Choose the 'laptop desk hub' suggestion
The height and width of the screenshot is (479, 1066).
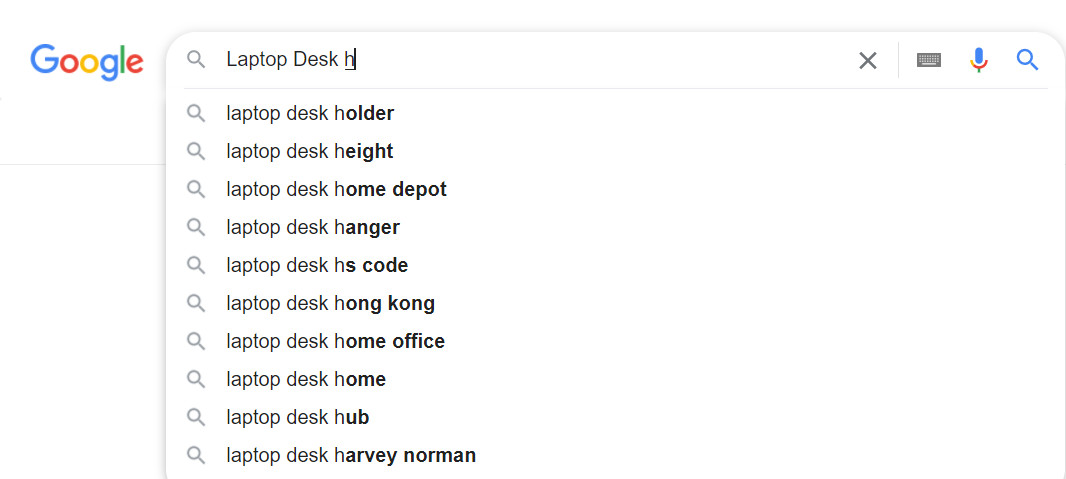[x=298, y=418]
